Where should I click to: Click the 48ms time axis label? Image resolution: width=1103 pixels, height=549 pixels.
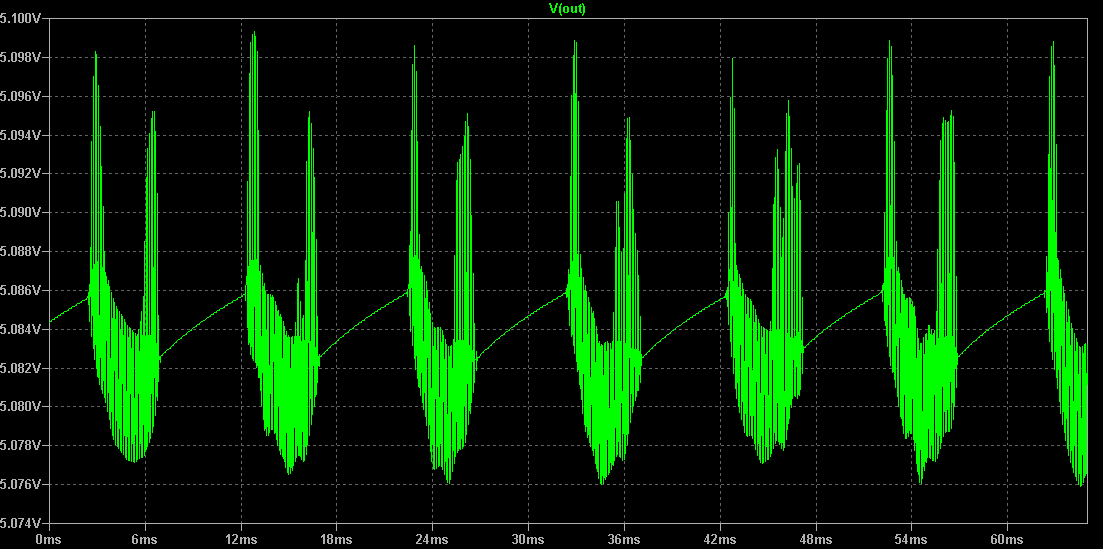pyautogui.click(x=815, y=540)
